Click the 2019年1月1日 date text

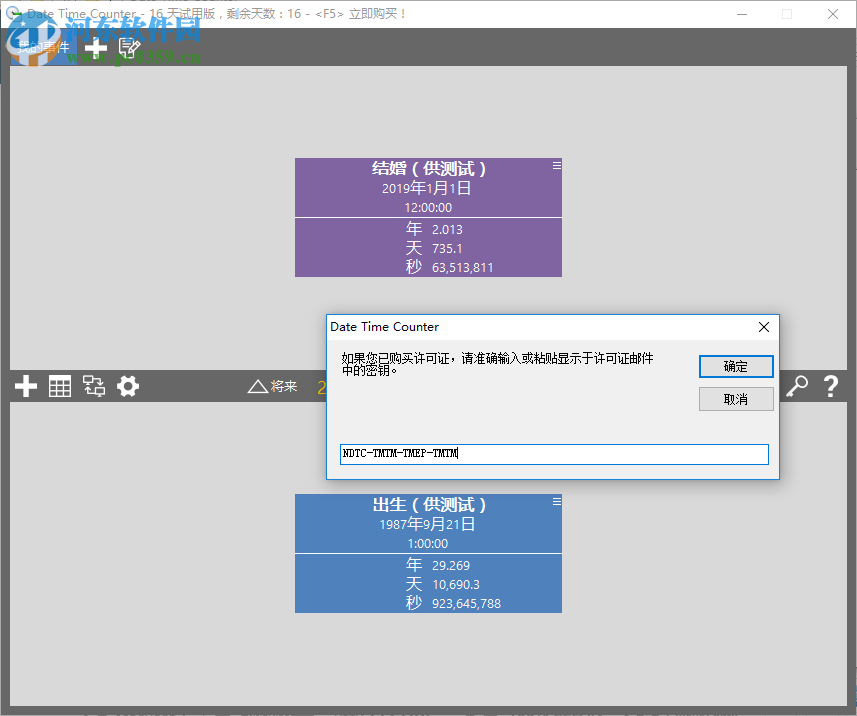tap(427, 189)
